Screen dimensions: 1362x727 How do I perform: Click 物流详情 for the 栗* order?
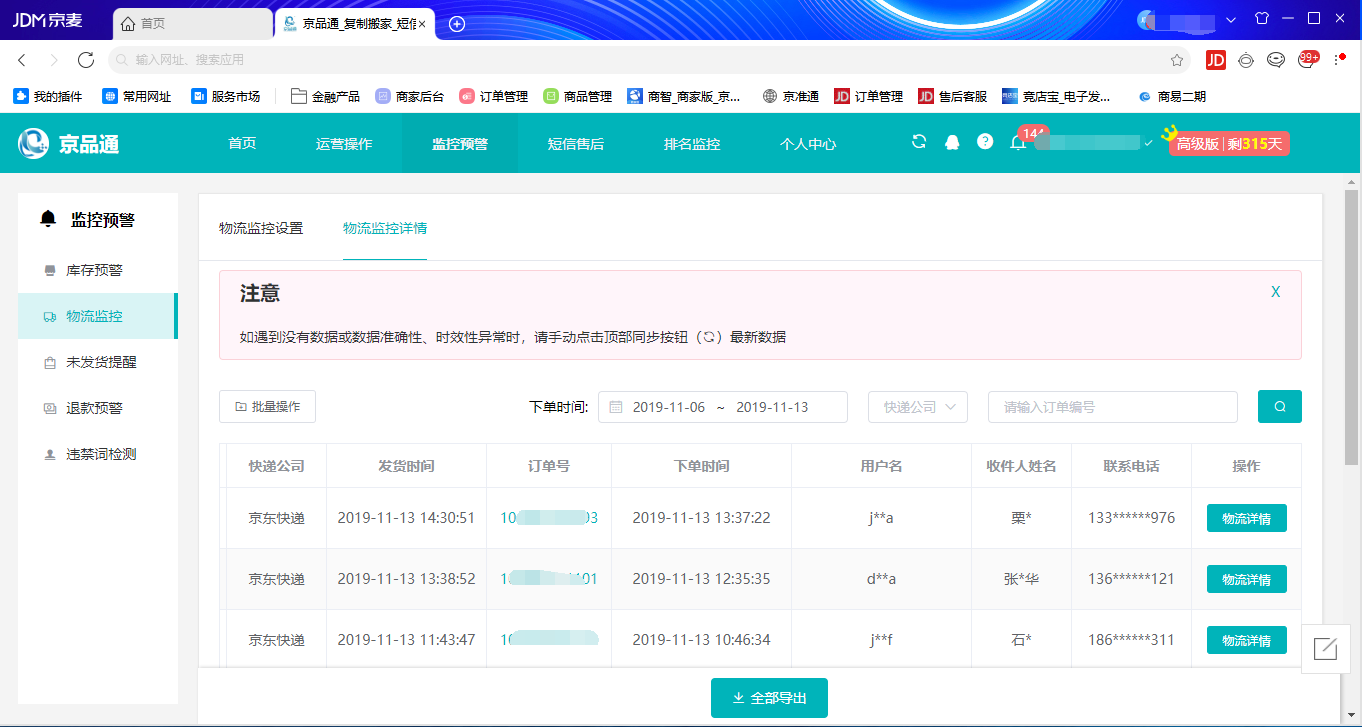pos(1246,518)
